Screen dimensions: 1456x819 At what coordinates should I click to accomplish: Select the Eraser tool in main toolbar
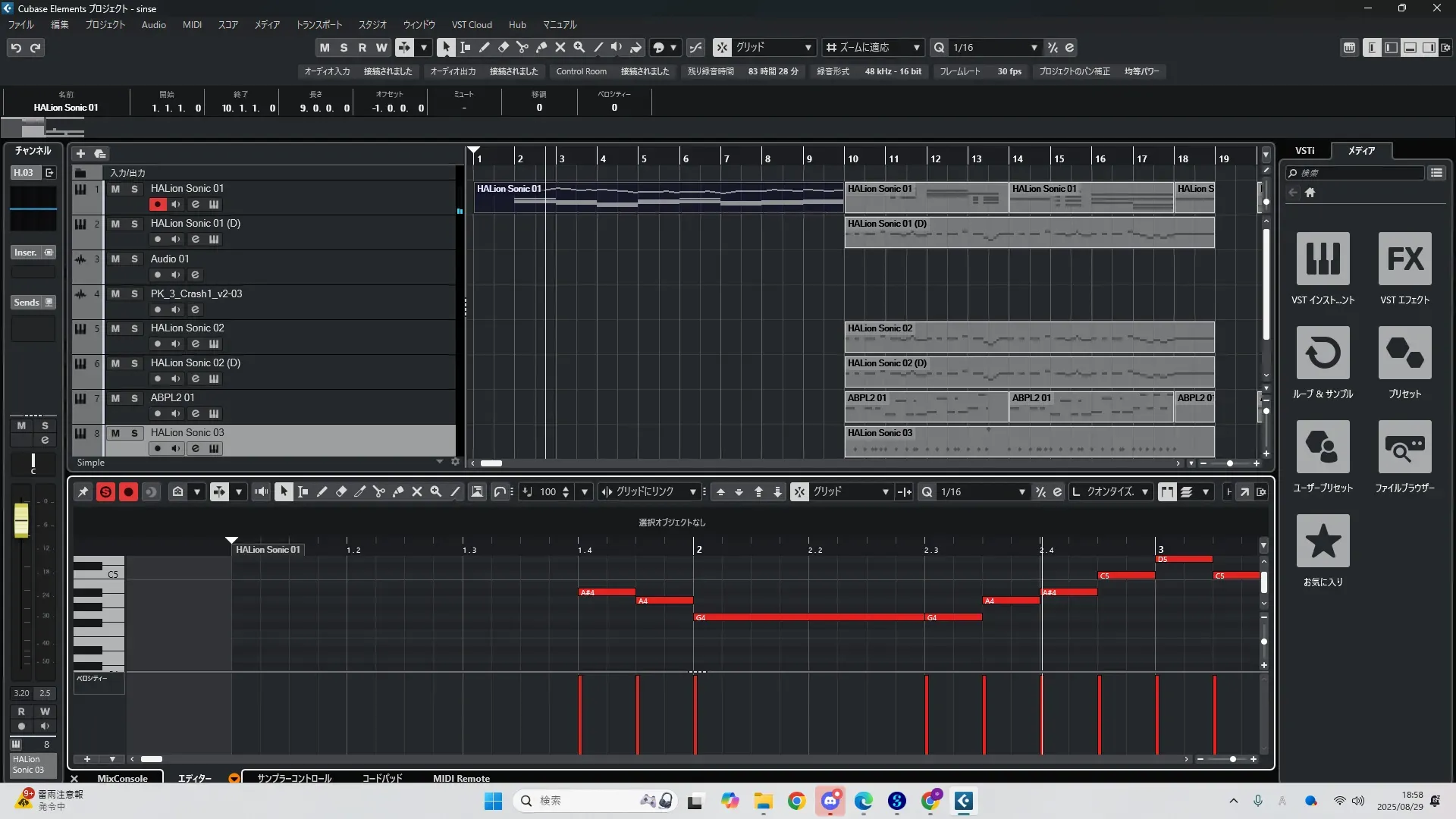pos(503,47)
